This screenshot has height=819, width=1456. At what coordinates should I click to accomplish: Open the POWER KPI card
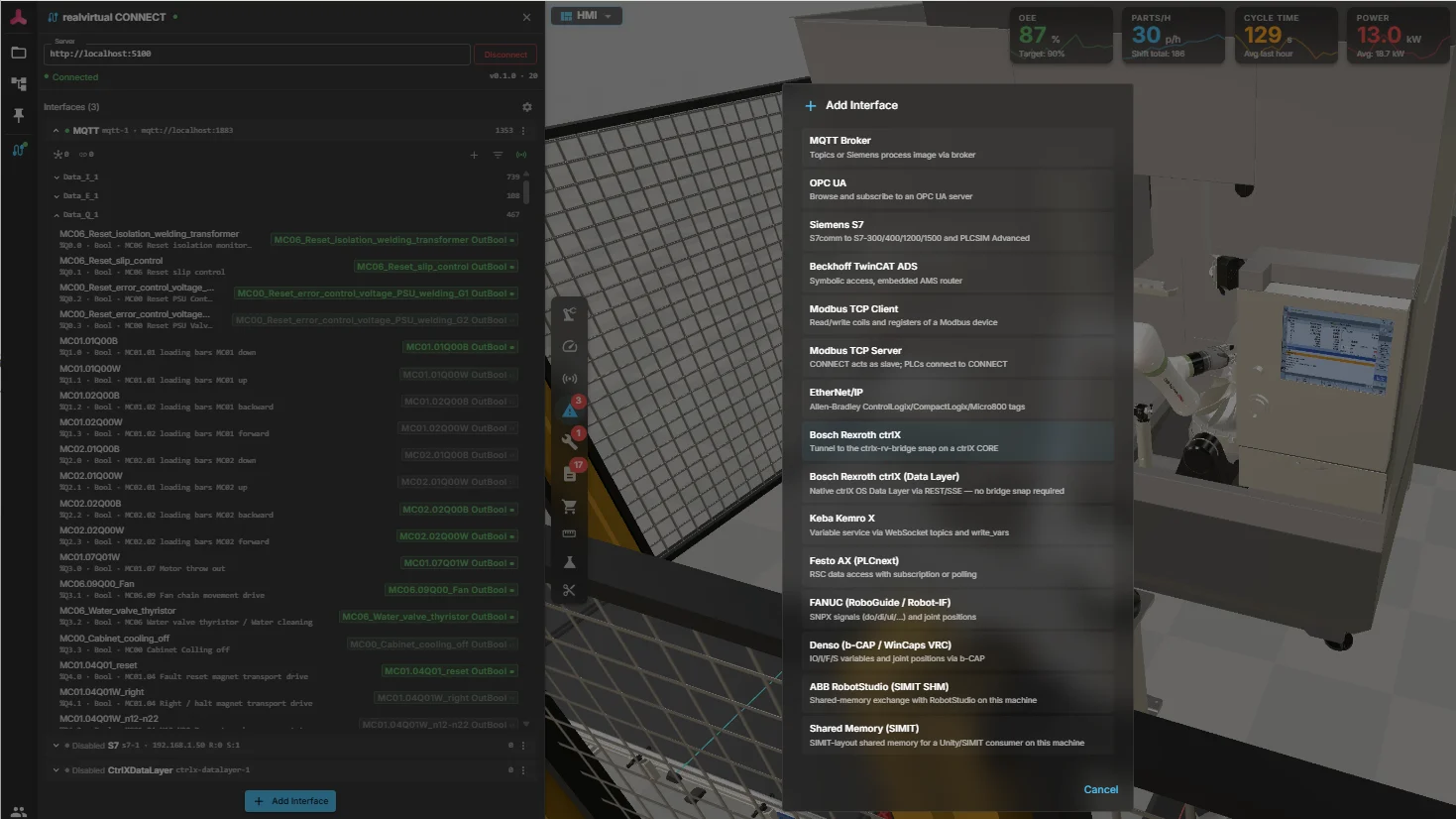(1400, 36)
